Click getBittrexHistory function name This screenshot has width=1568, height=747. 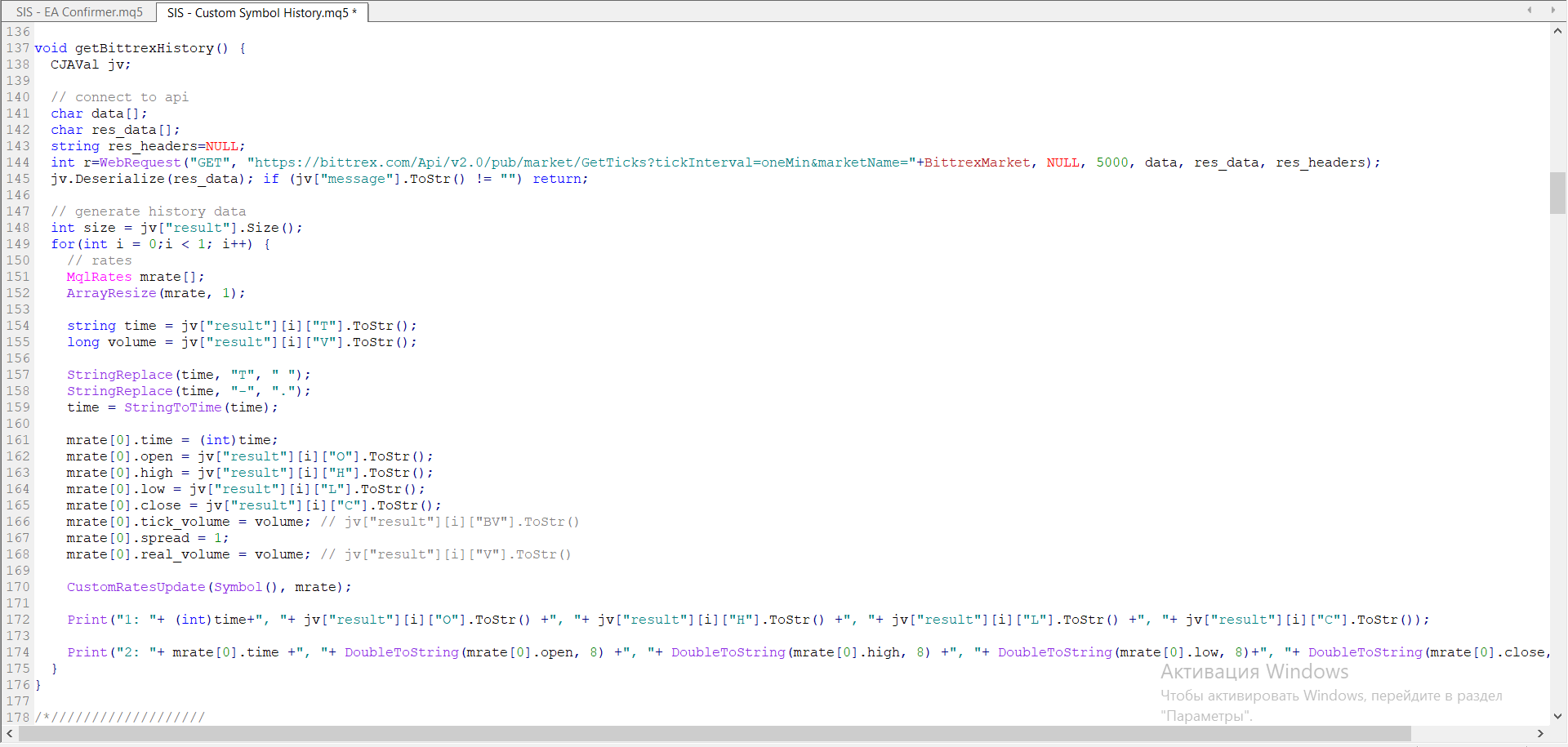click(144, 48)
